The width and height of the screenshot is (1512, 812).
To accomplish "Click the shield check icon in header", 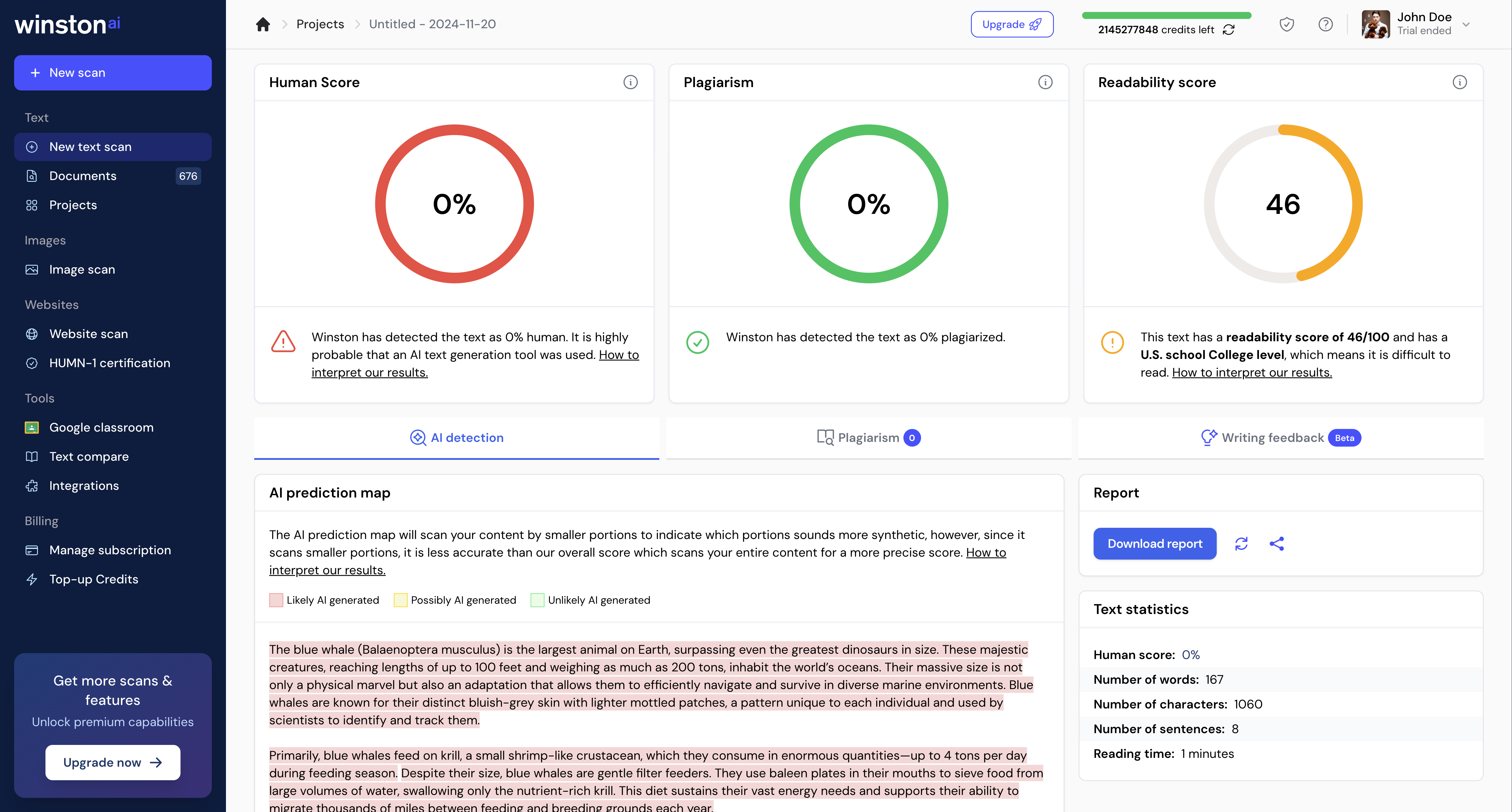I will coord(1287,24).
